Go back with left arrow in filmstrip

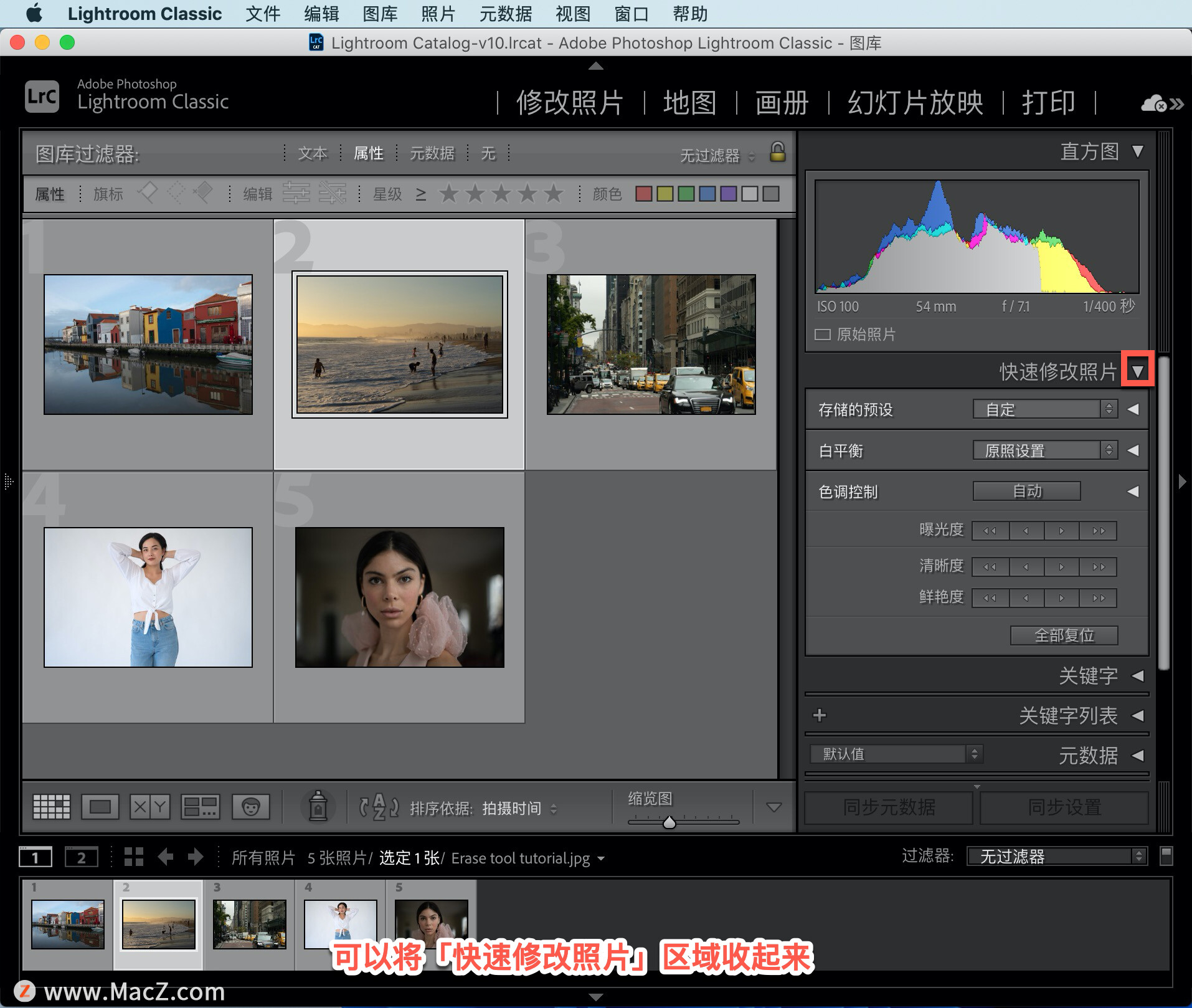point(165,857)
